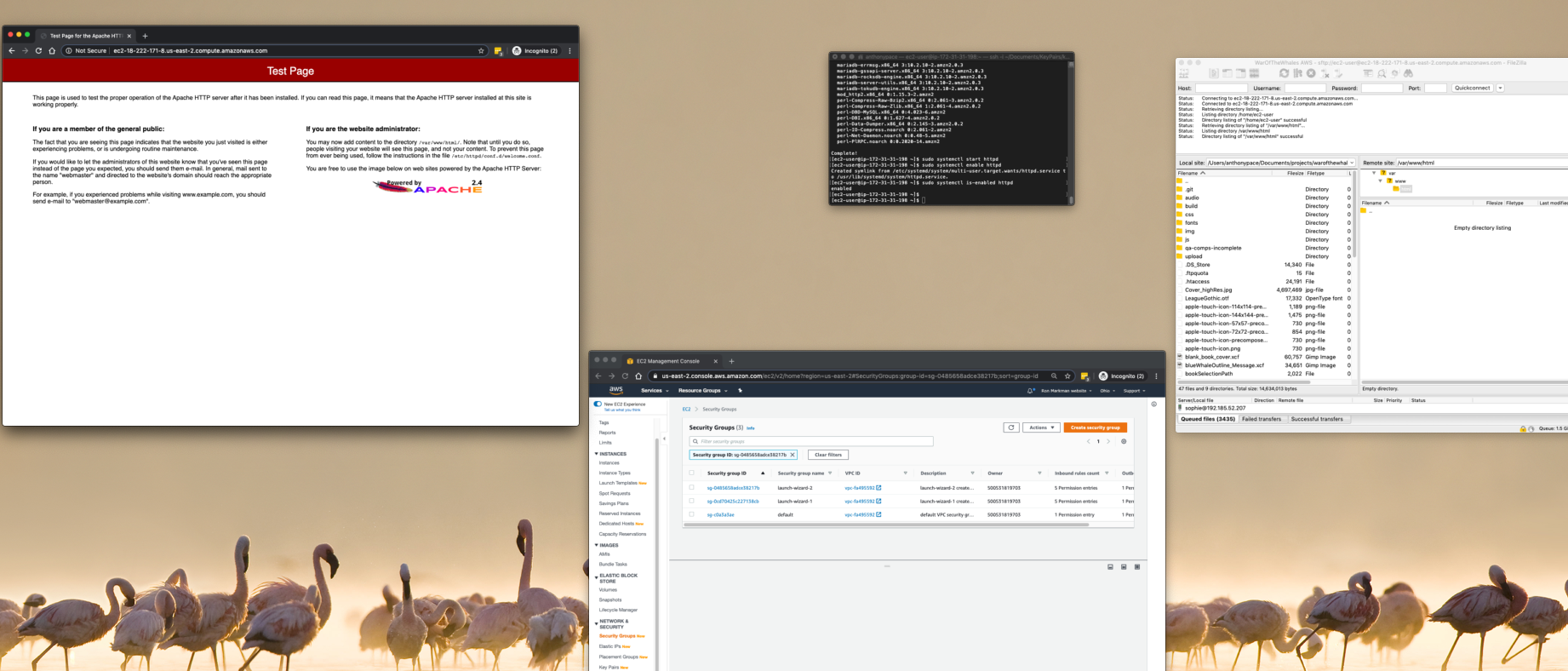
Task: Click the pin icon next to Resource Groups
Action: pos(740,391)
